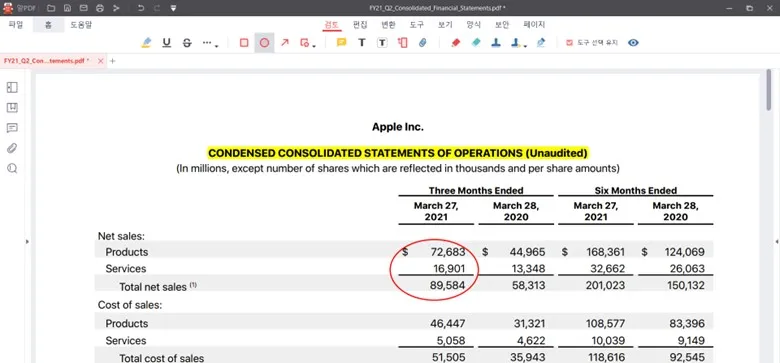Image resolution: width=780 pixels, height=363 pixels.
Task: Select the highlighter tool
Action: (146, 43)
